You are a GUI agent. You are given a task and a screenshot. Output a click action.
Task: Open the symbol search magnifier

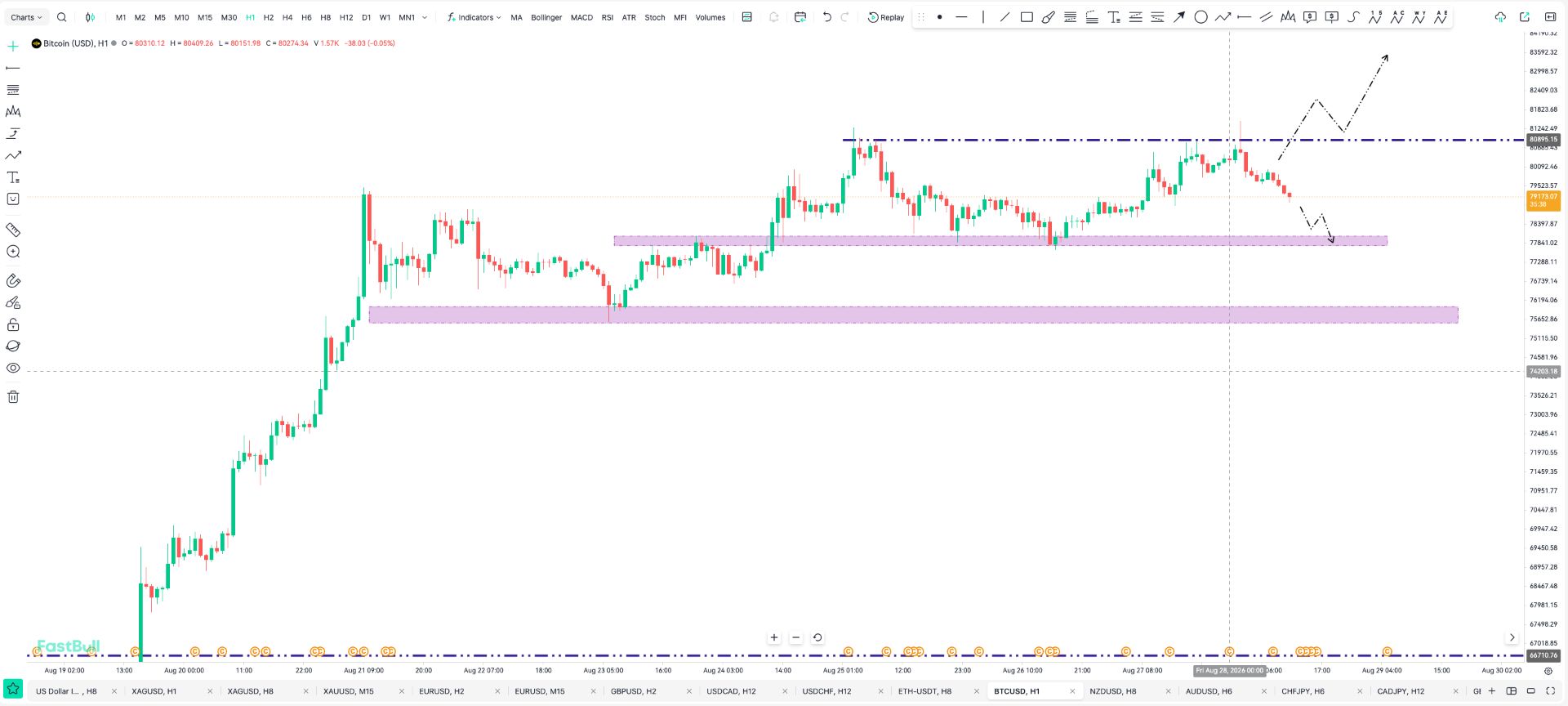coord(62,17)
